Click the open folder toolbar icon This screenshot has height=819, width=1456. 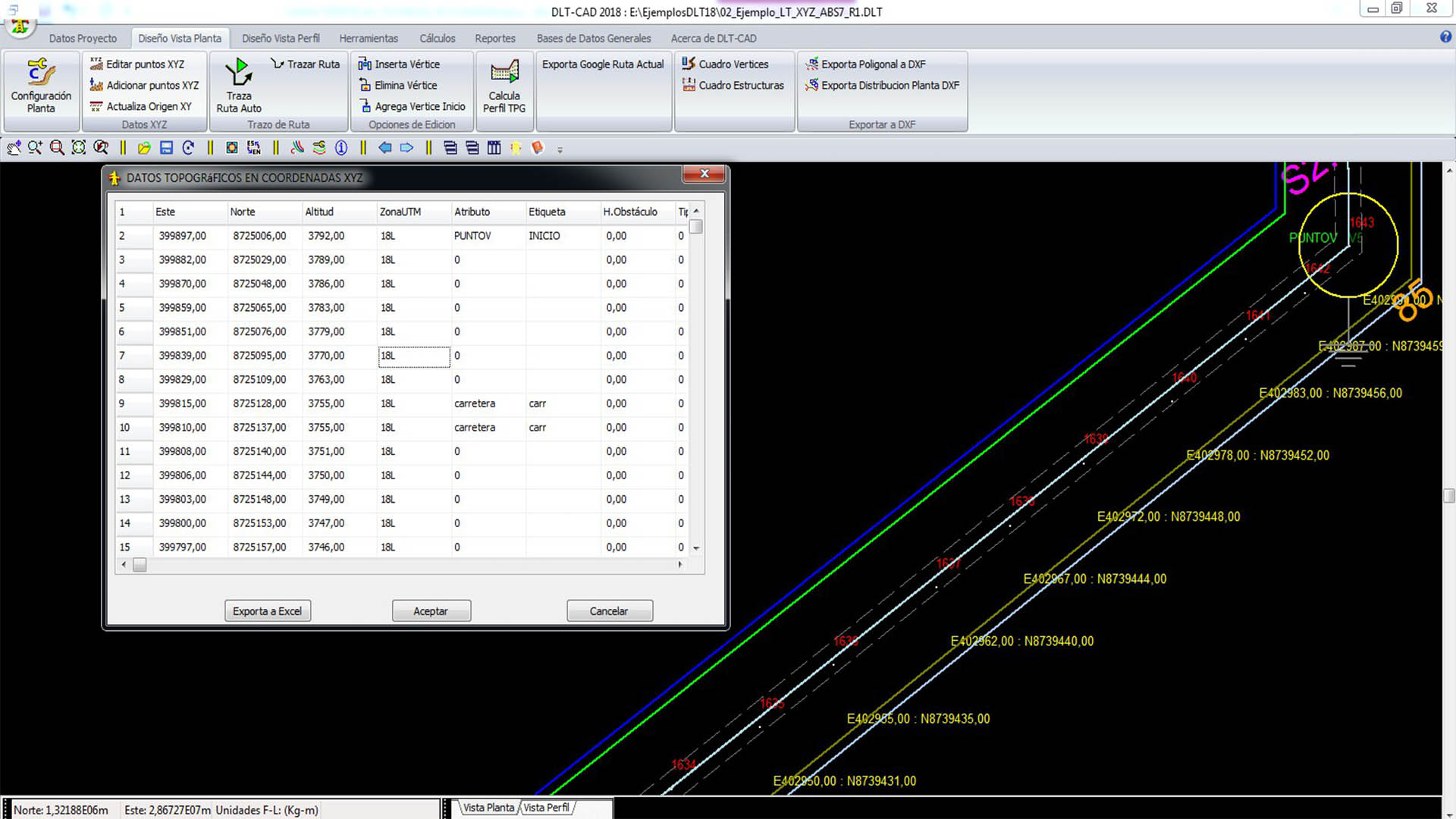144,148
